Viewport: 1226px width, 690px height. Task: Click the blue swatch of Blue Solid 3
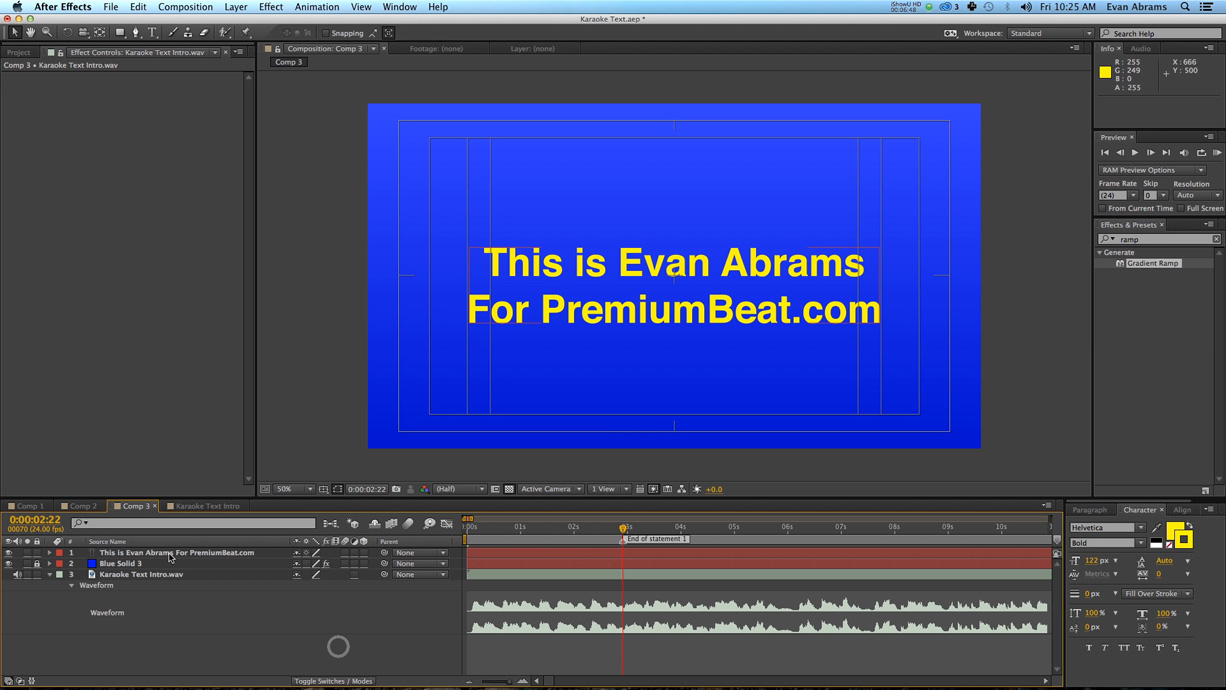click(x=92, y=564)
